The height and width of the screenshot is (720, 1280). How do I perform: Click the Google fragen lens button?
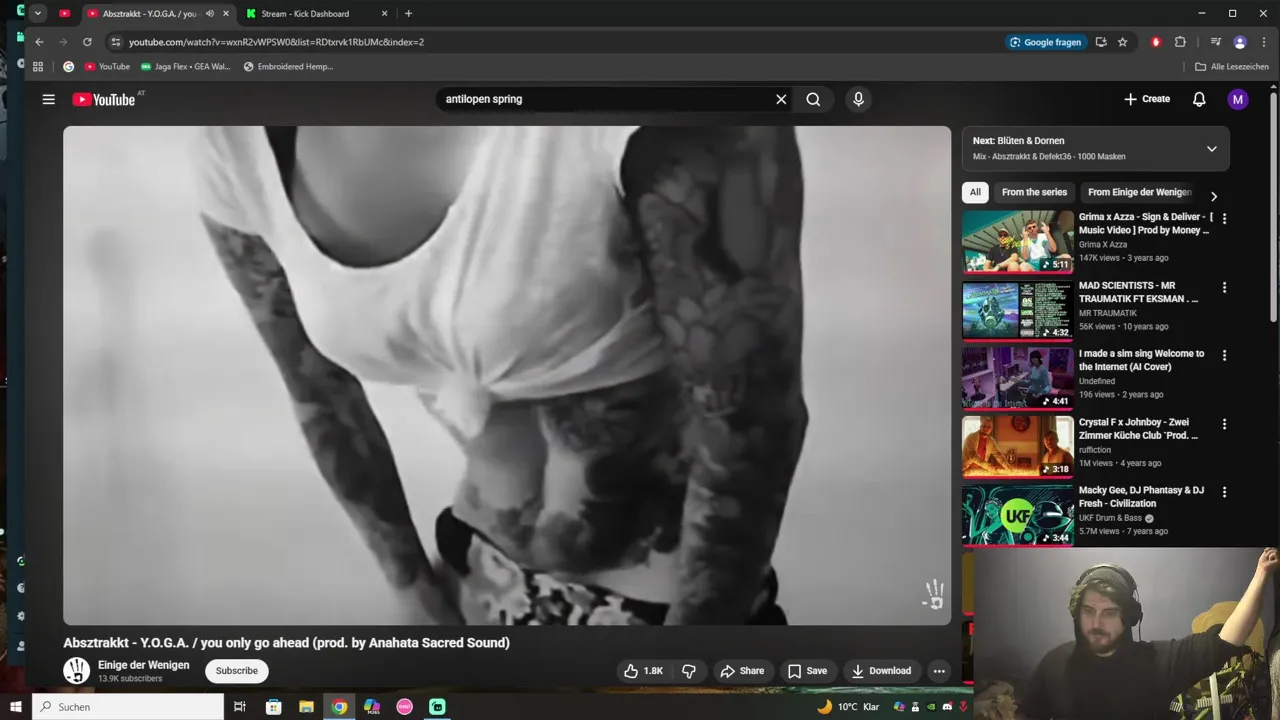click(x=1046, y=42)
